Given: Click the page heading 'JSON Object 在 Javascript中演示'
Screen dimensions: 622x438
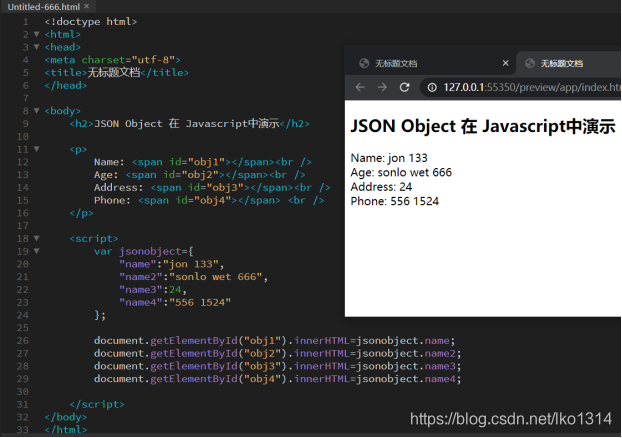Looking at the screenshot, I should tap(483, 127).
